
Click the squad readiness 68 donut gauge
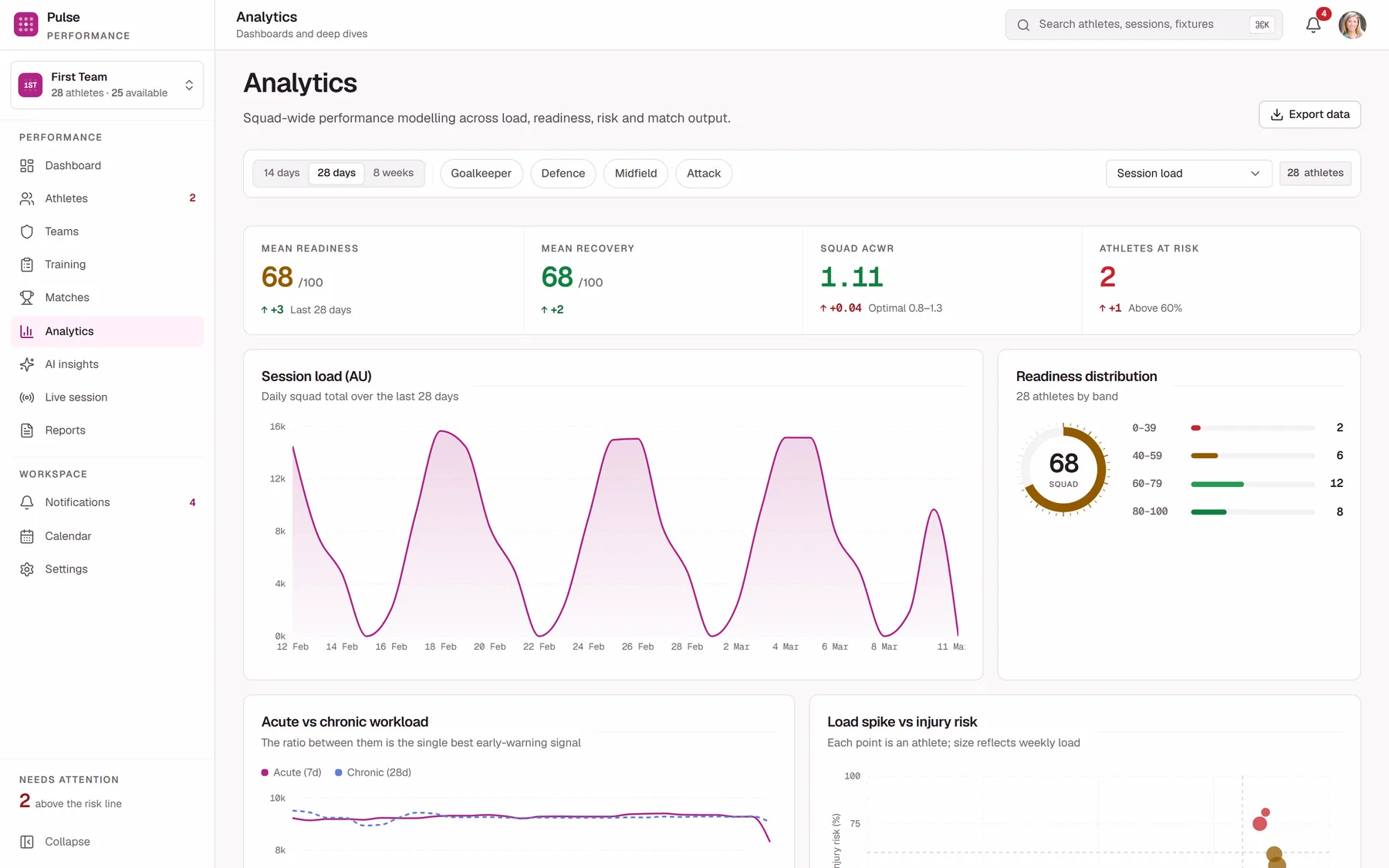[1063, 469]
